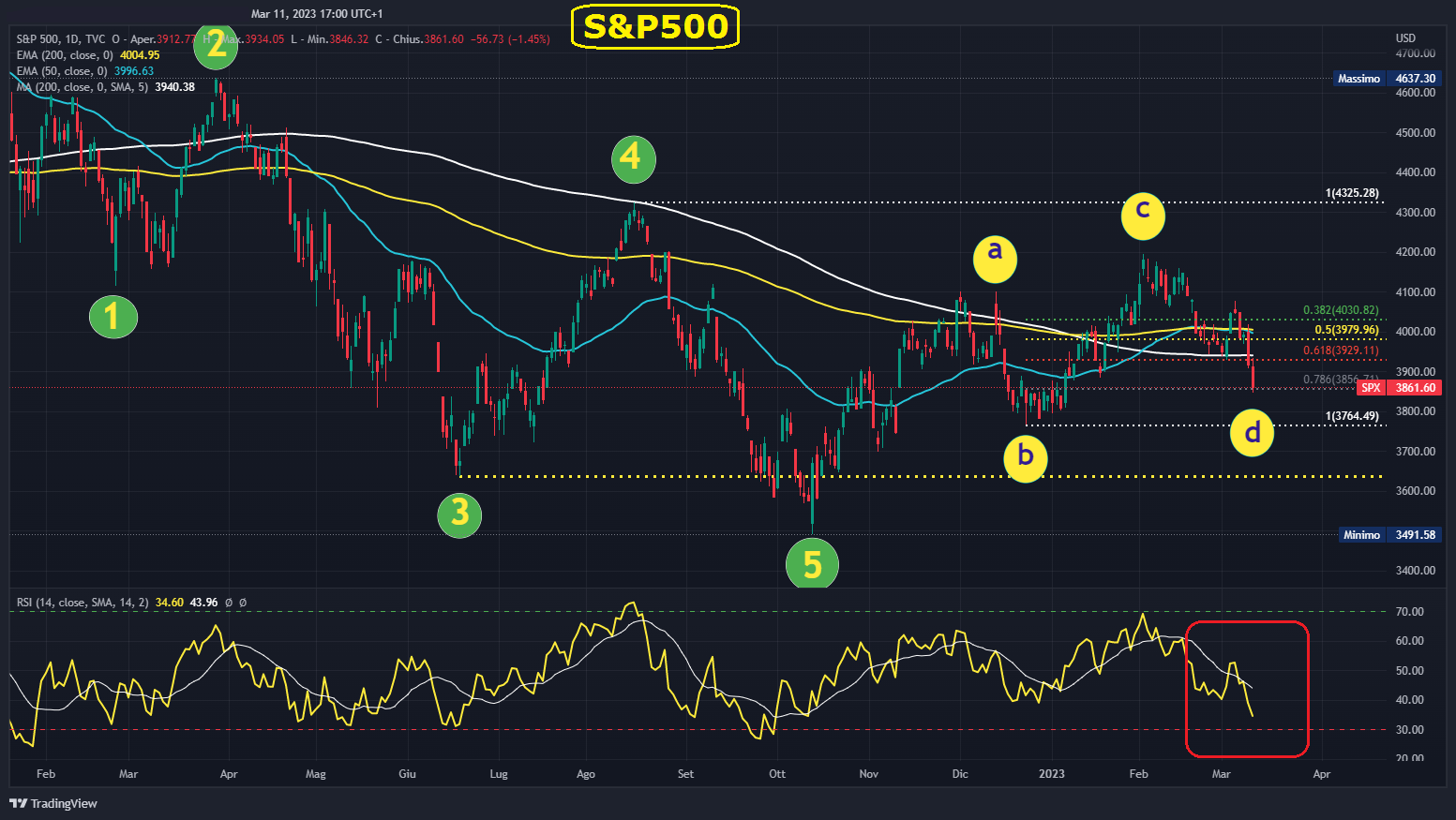The image size is (1456, 820).
Task: Click the 30.00 RSI axis value
Action: [x=1410, y=730]
